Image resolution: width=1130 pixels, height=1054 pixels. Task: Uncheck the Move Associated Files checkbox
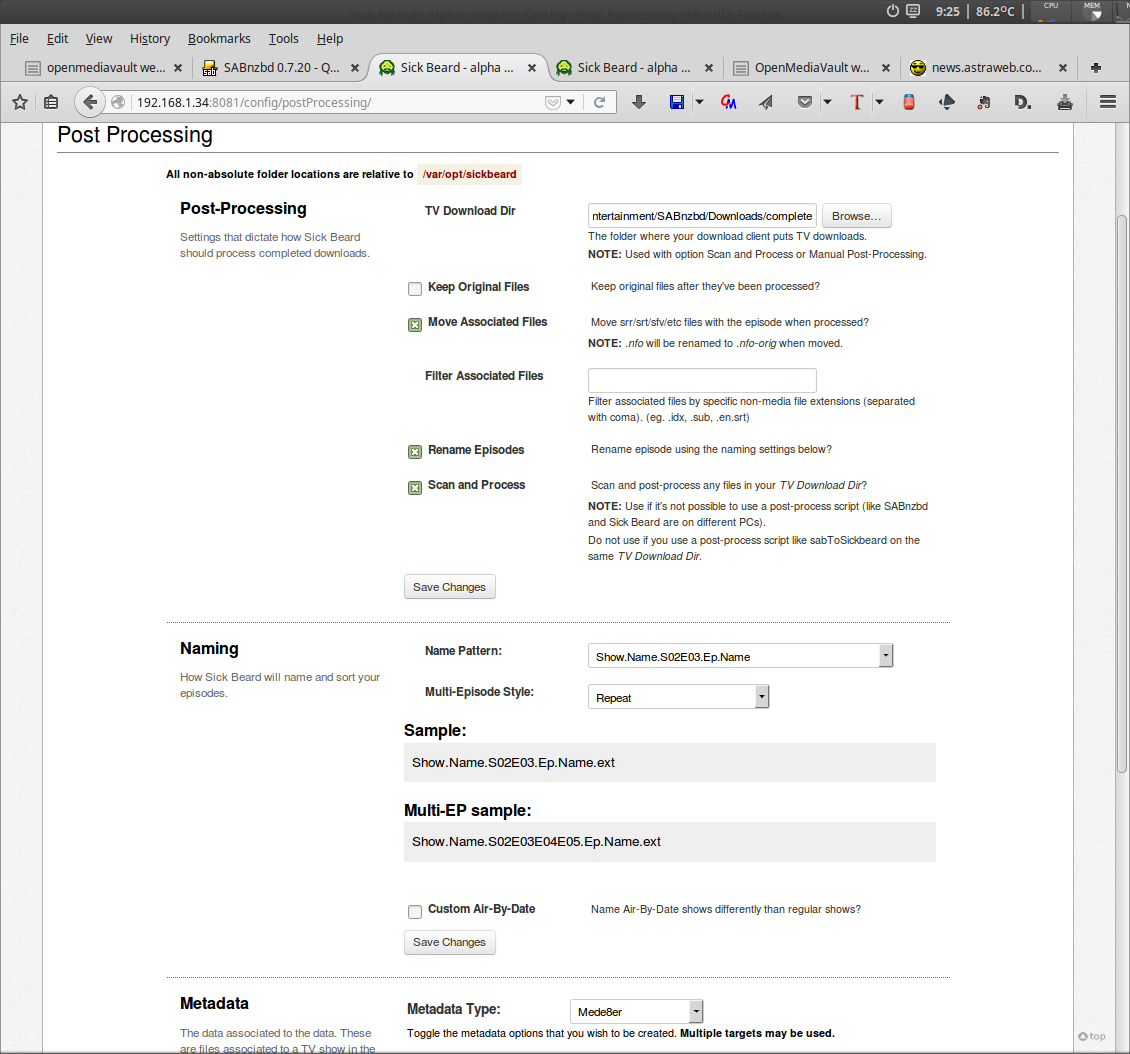[x=415, y=324]
